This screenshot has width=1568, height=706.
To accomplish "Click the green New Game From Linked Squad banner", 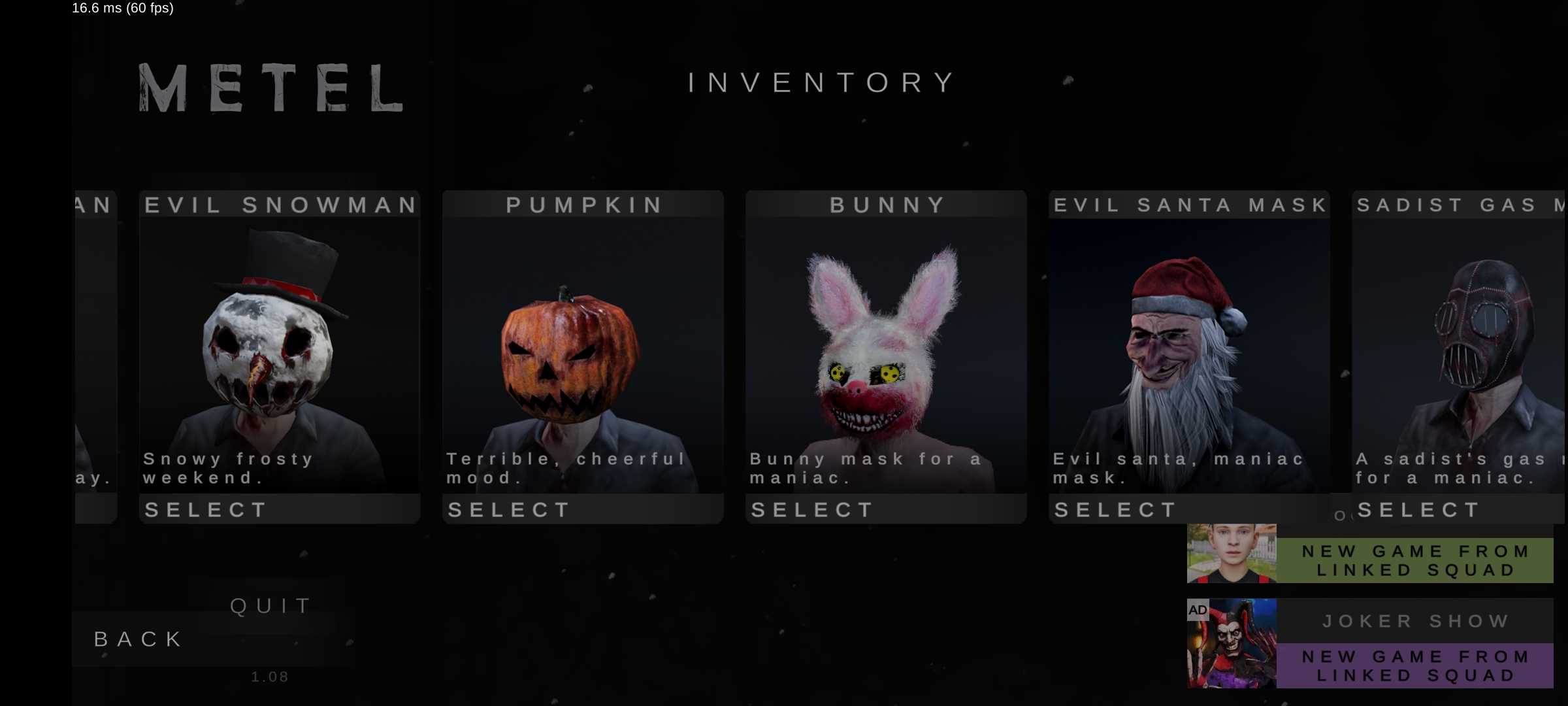I will [1415, 560].
